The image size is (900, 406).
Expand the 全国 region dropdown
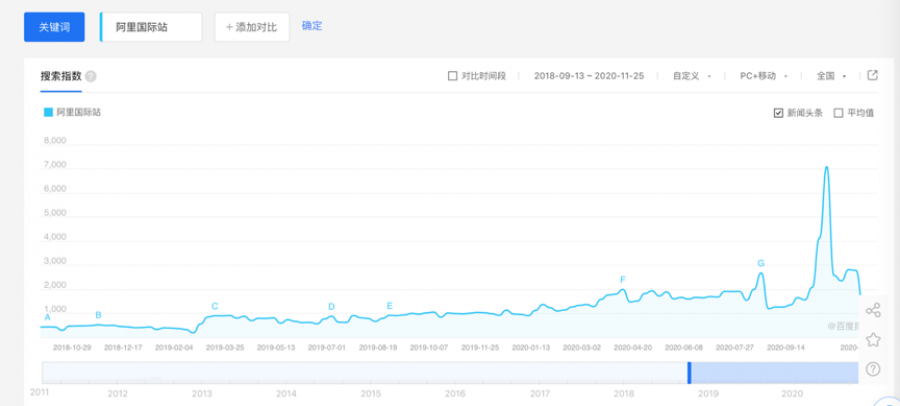[832, 76]
